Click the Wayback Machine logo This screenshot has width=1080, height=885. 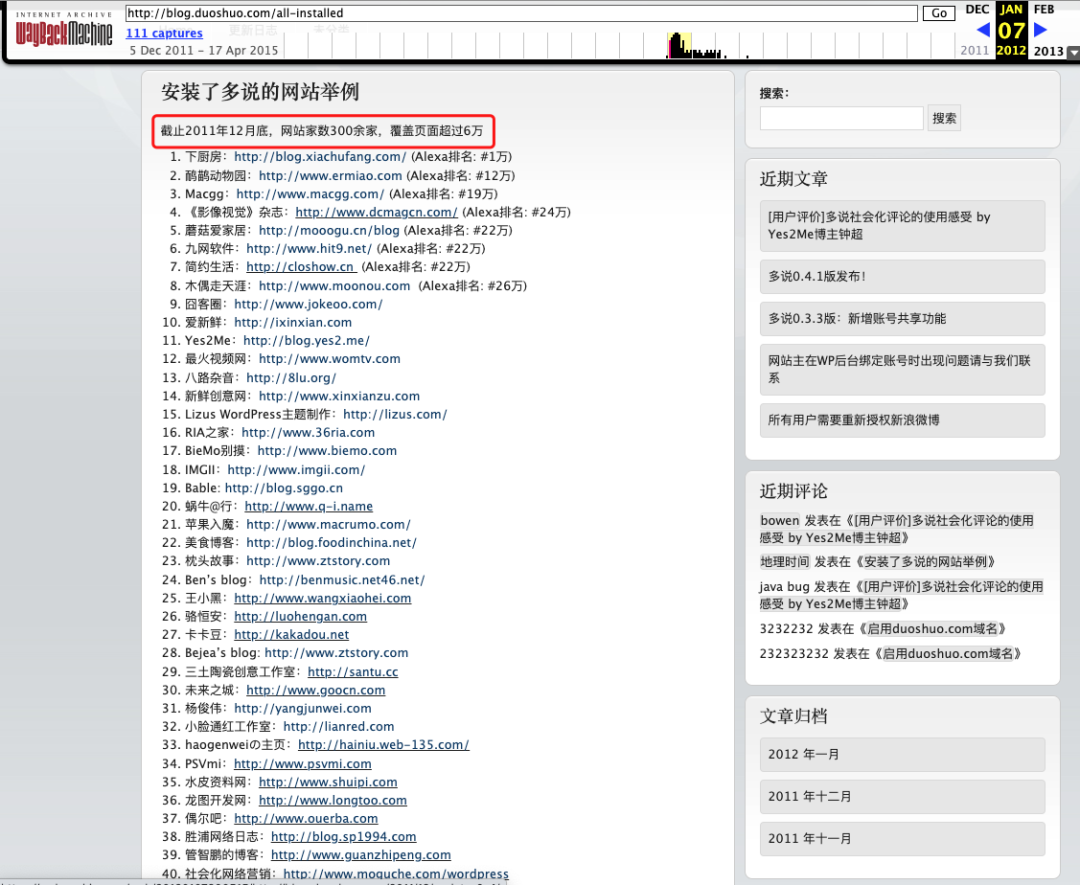click(63, 31)
